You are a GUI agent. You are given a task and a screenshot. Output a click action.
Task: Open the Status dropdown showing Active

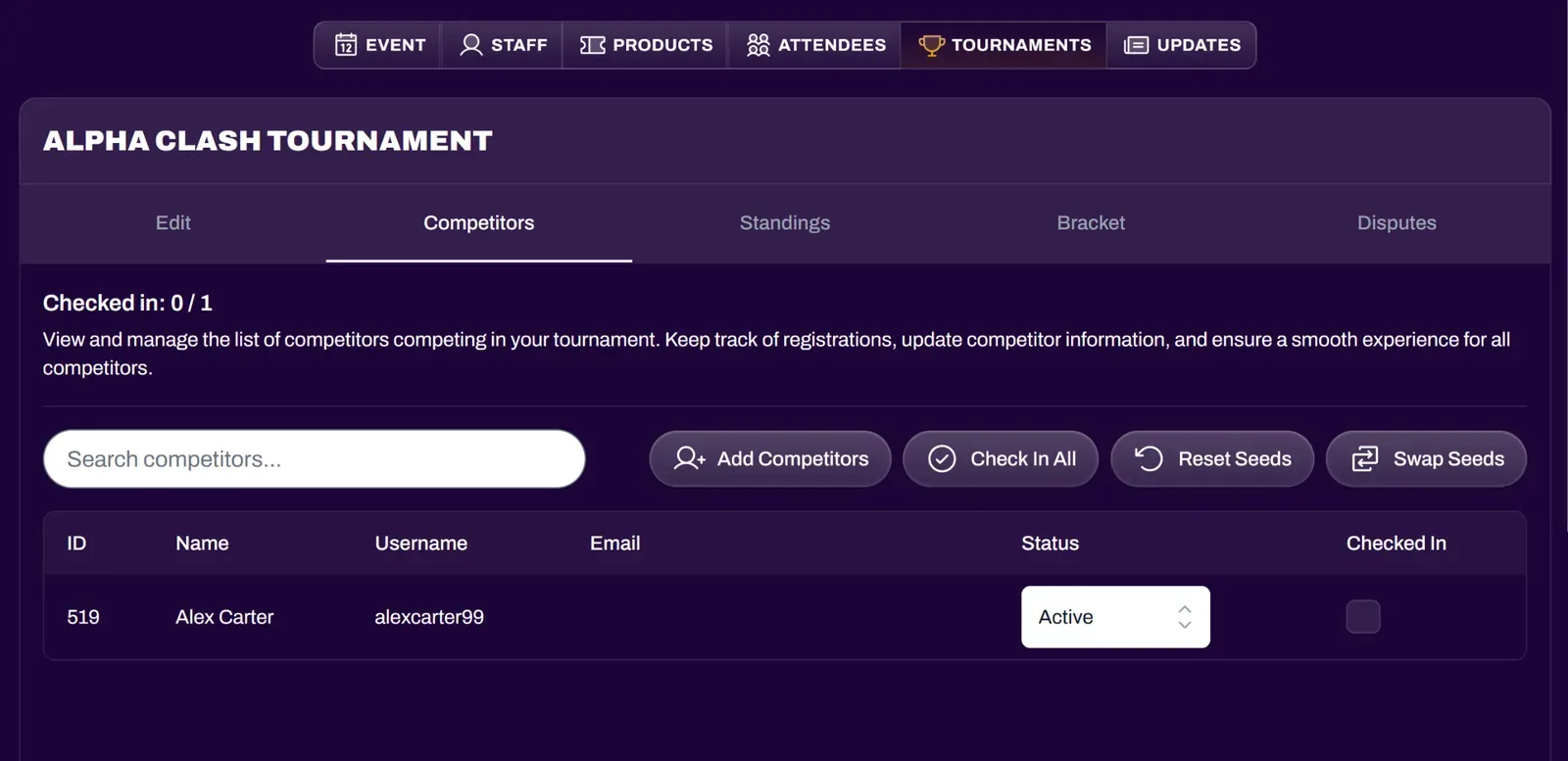tap(1115, 617)
